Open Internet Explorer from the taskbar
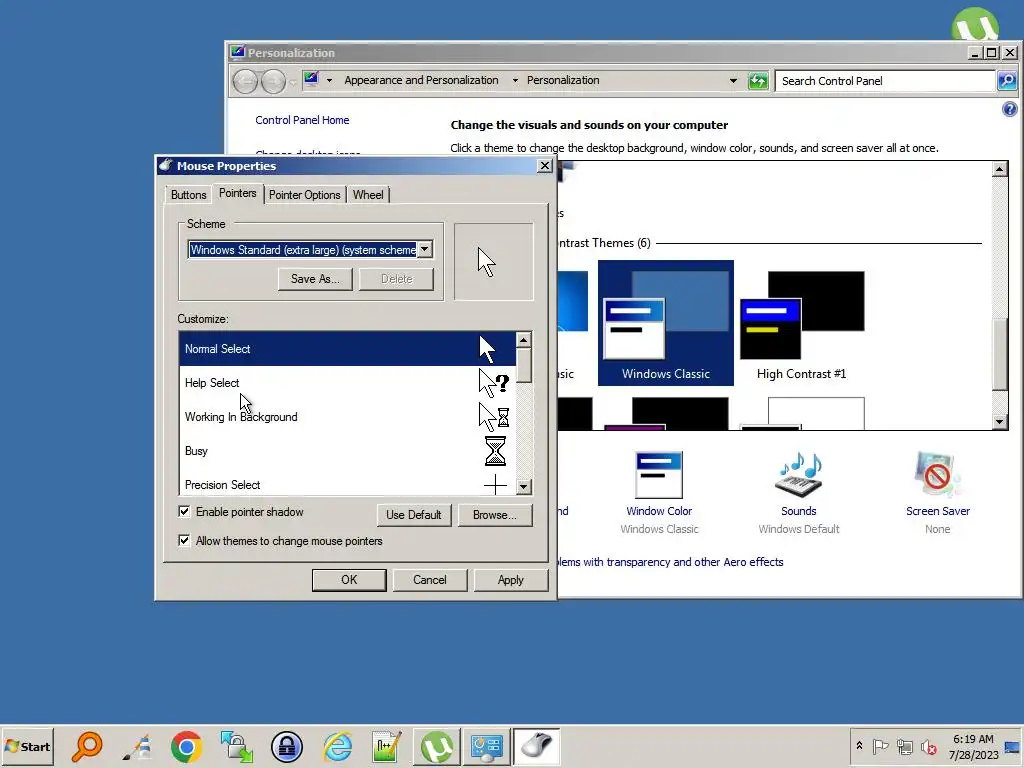Image resolution: width=1024 pixels, height=768 pixels. pos(338,746)
